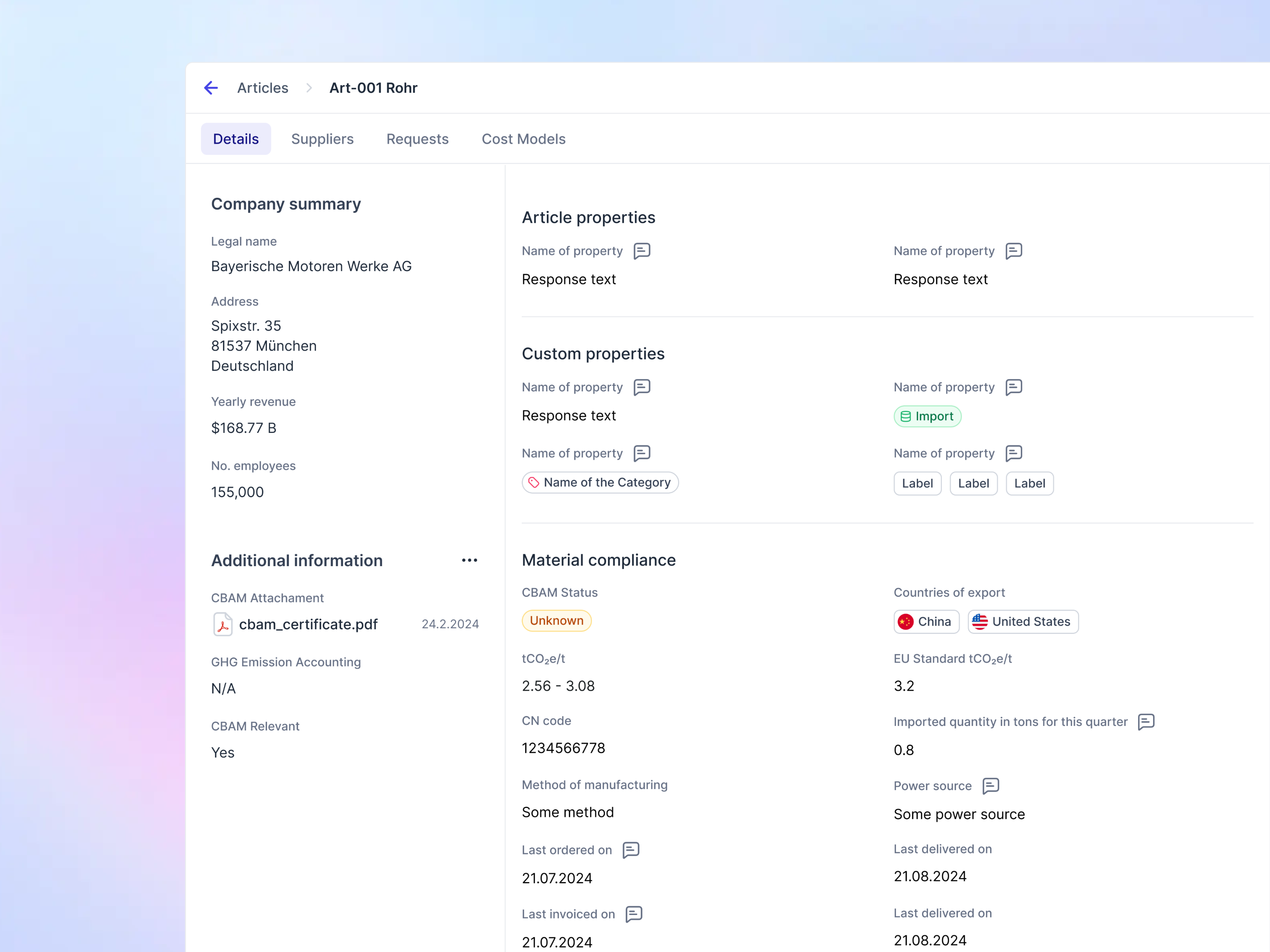Screen dimensions: 1270x952
Task: Click the attachment date 24.2.2024
Action: click(x=450, y=624)
